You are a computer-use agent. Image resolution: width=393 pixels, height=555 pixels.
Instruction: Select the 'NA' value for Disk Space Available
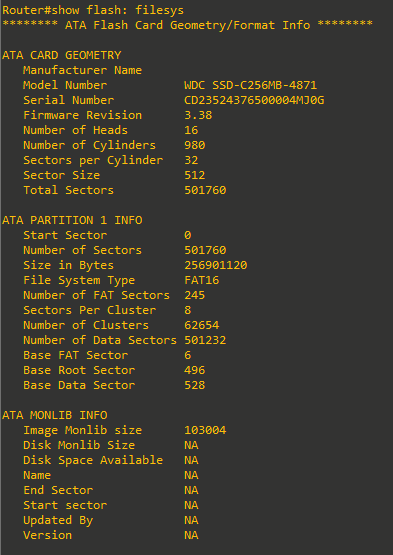pyautogui.click(x=191, y=460)
